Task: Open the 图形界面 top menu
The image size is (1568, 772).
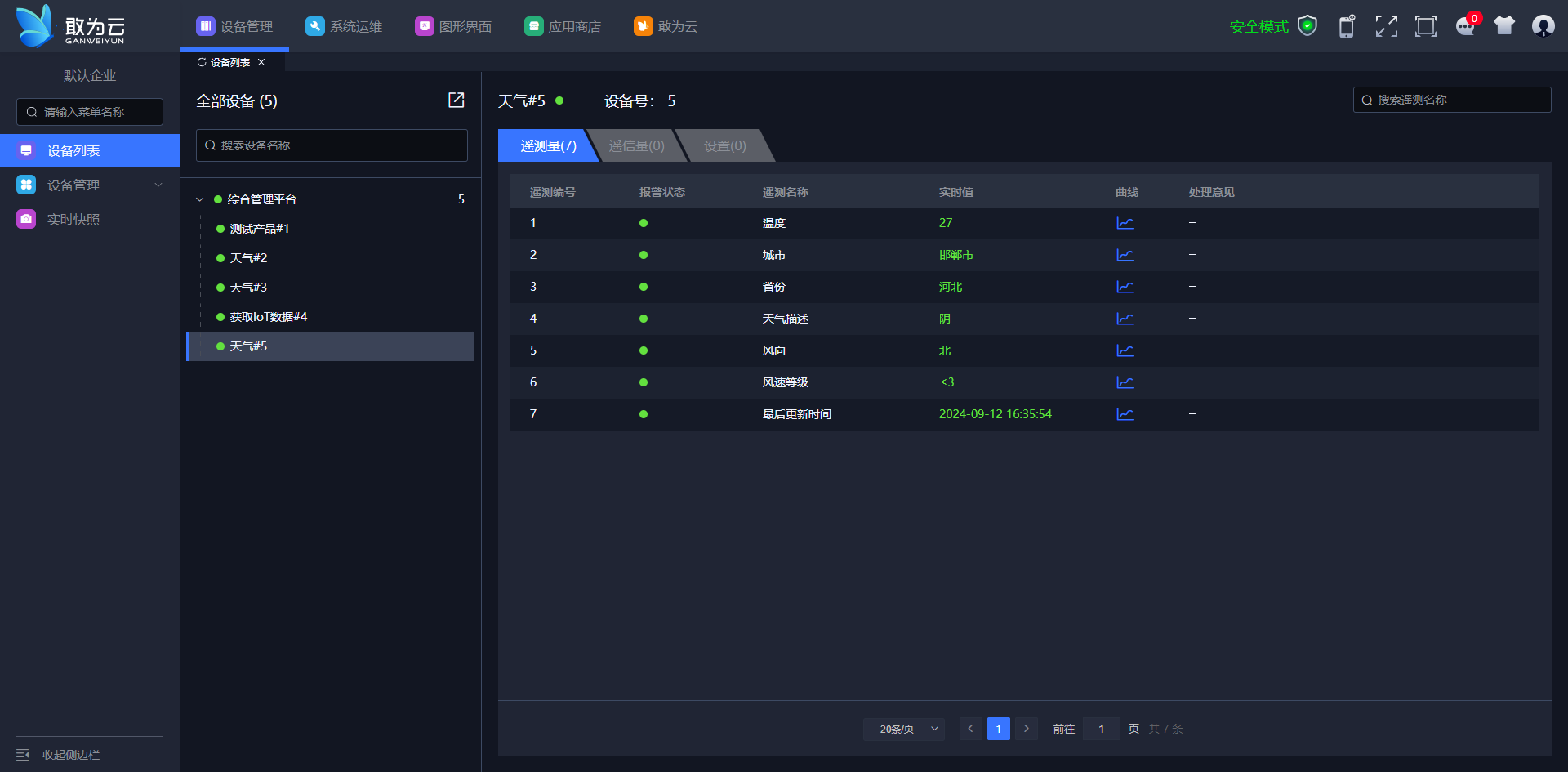Action: [x=453, y=26]
